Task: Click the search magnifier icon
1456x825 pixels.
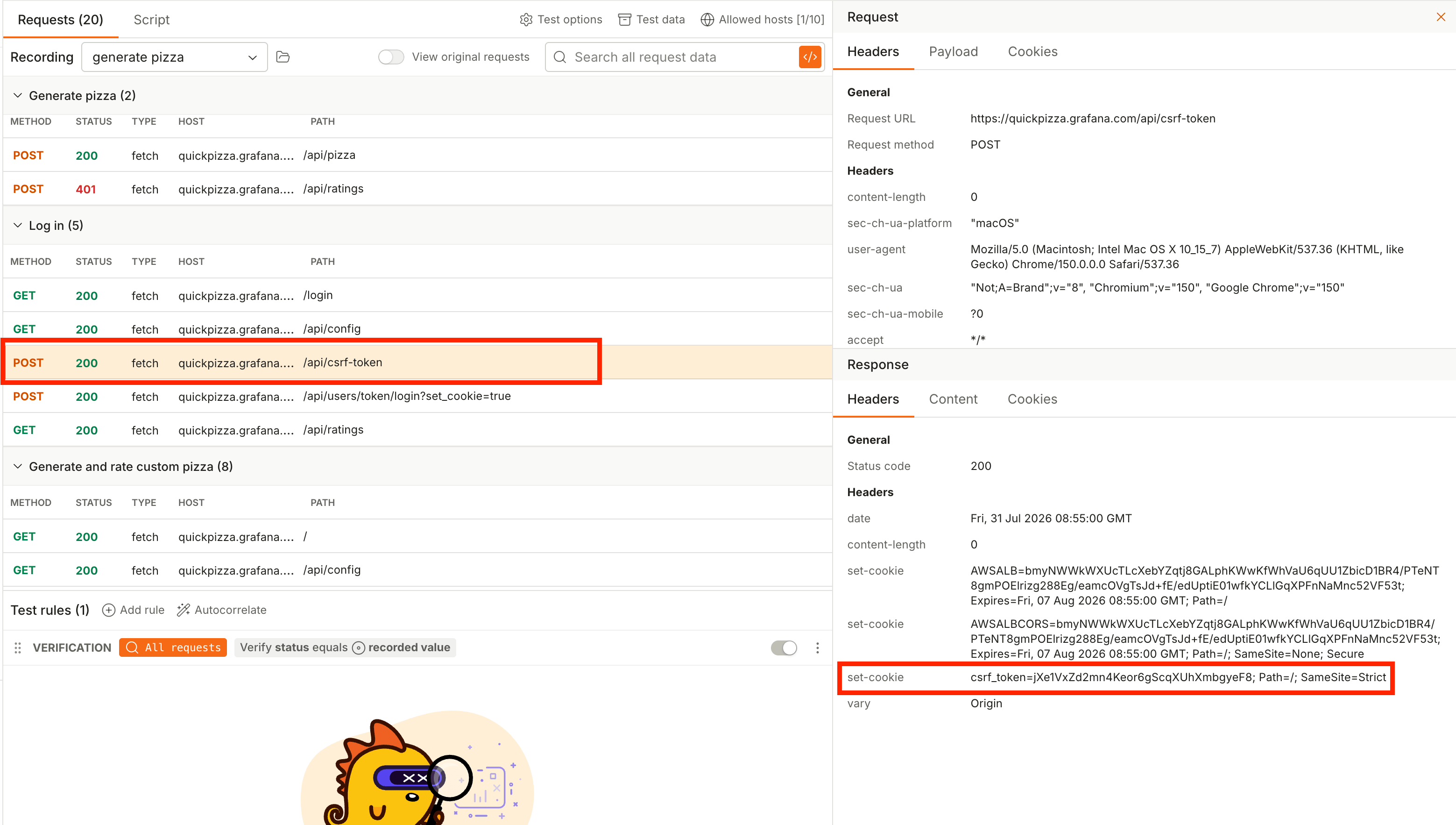Action: coord(559,57)
